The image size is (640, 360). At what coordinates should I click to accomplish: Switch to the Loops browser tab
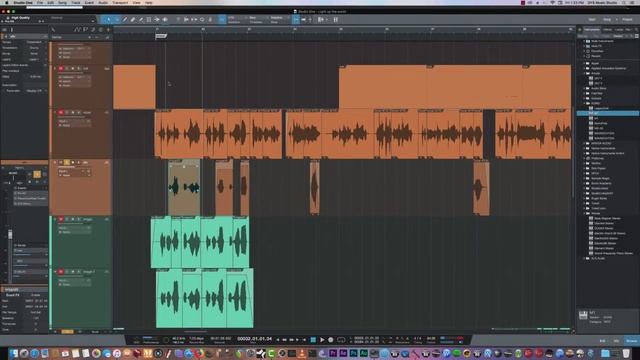(619, 29)
